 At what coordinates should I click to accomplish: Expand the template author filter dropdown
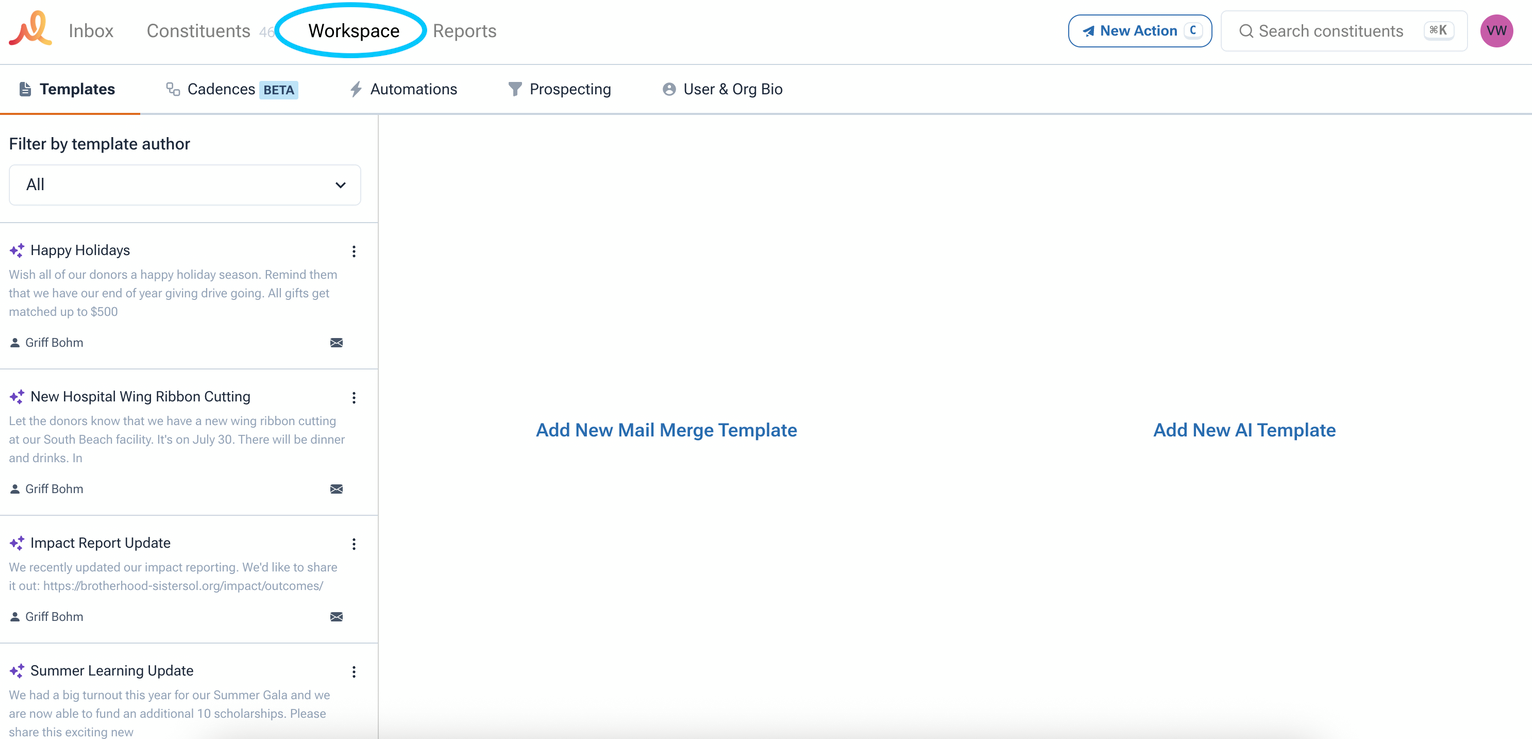click(185, 185)
